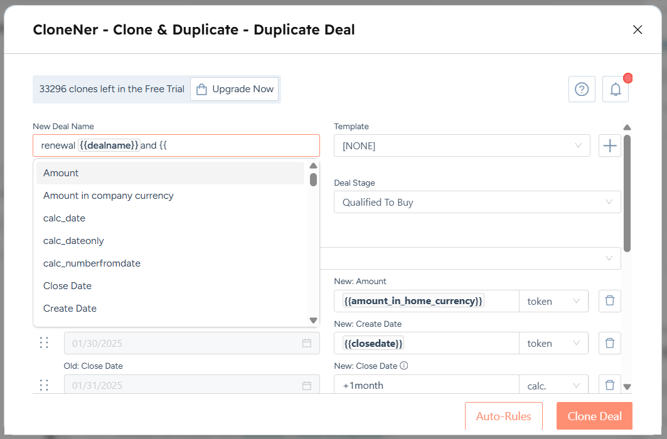Select Close Date from the token list

click(170, 286)
